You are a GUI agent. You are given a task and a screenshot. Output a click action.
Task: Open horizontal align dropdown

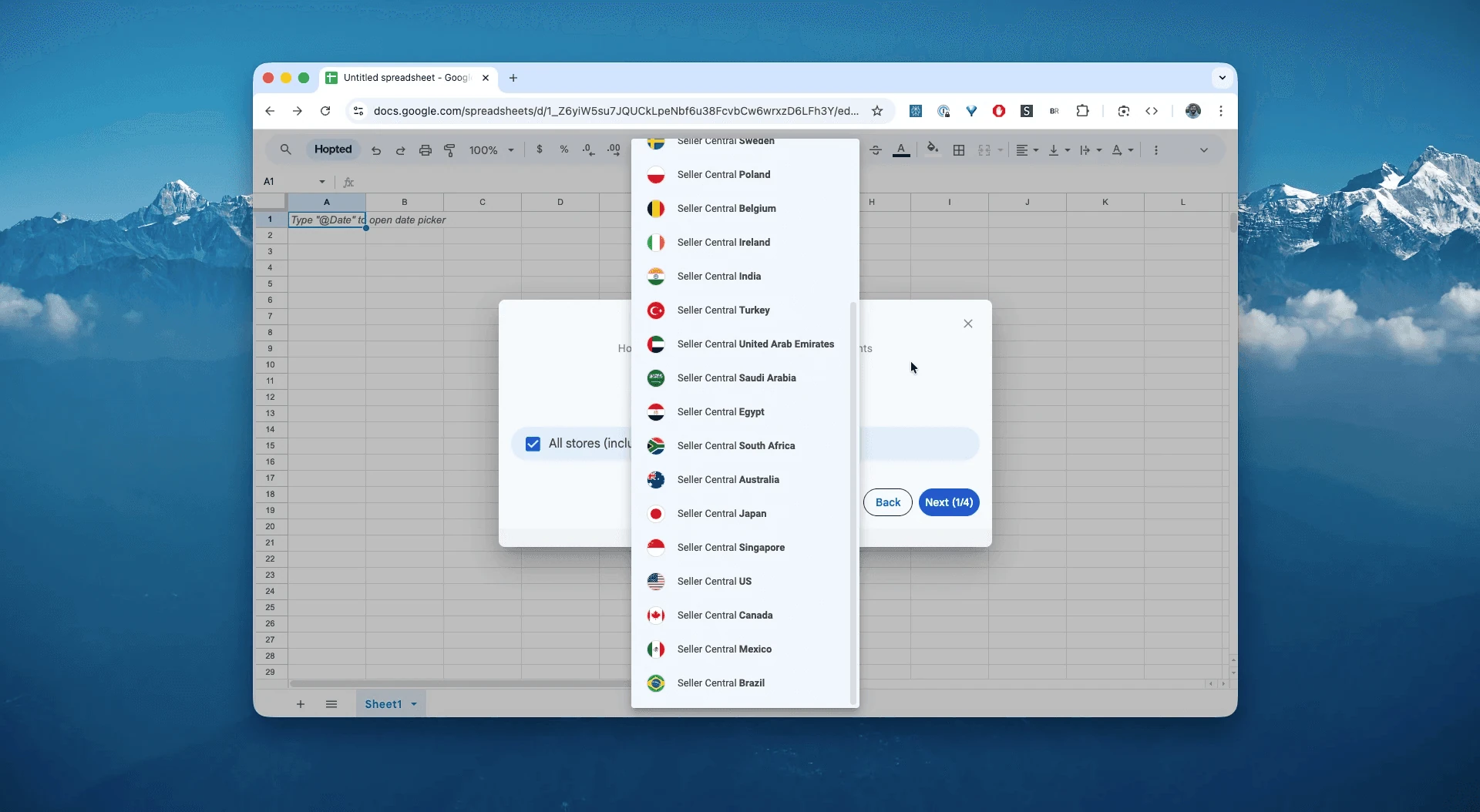click(1028, 150)
